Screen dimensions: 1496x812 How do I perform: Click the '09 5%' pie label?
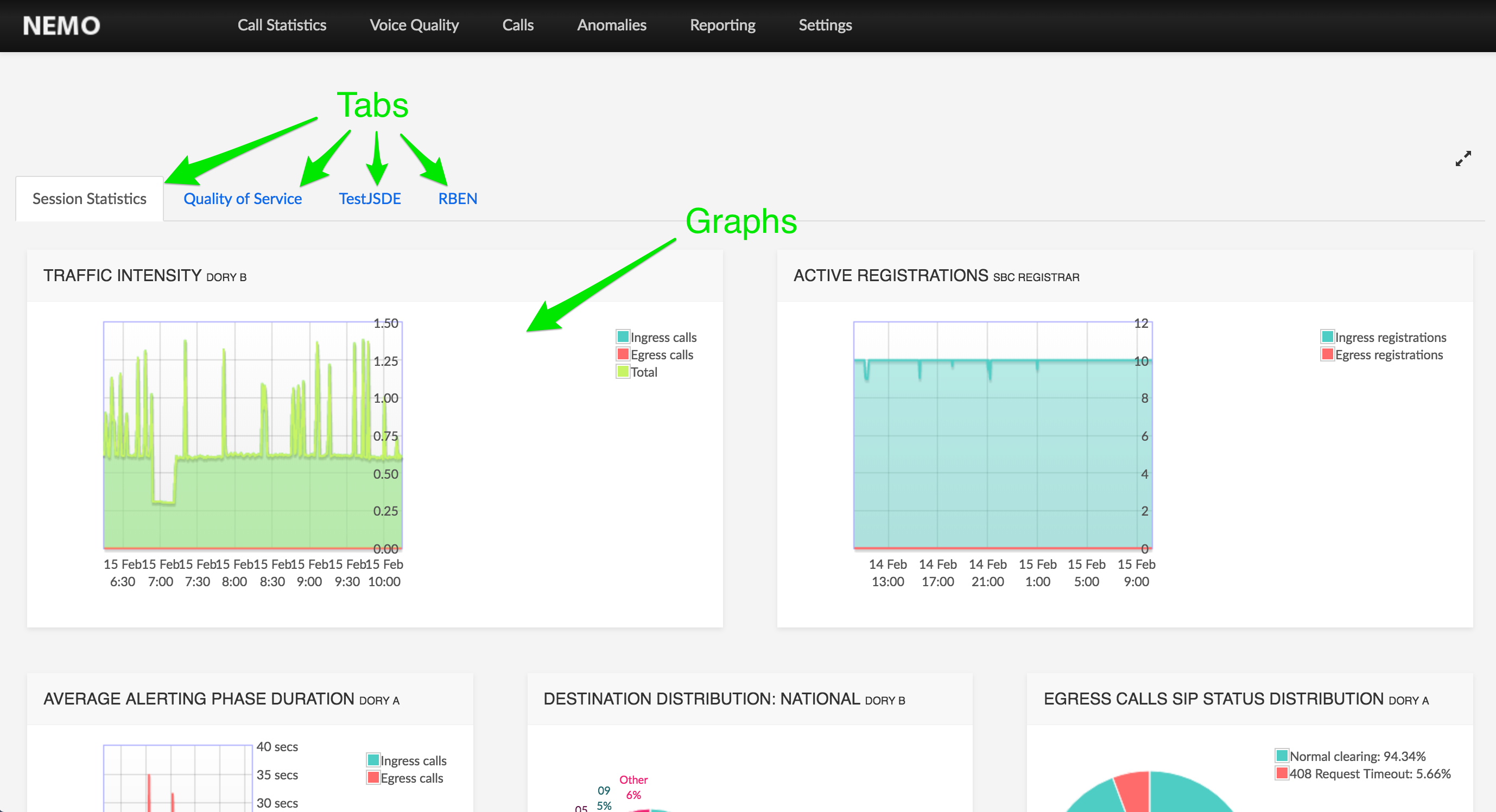click(x=604, y=798)
